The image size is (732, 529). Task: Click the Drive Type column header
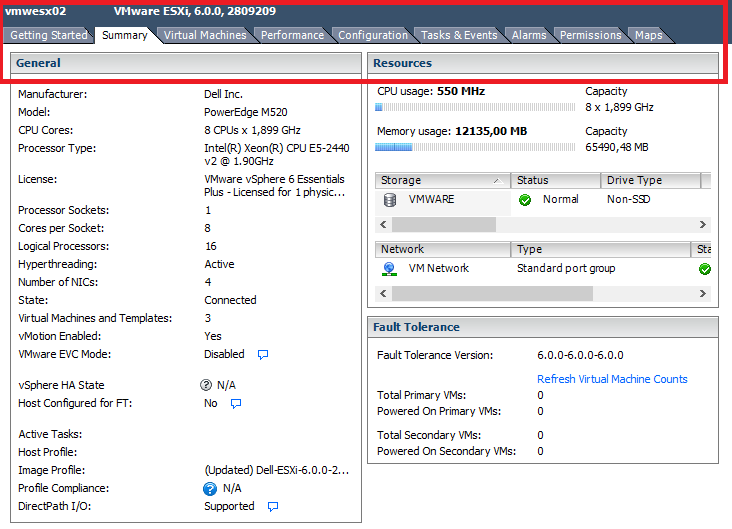click(650, 180)
